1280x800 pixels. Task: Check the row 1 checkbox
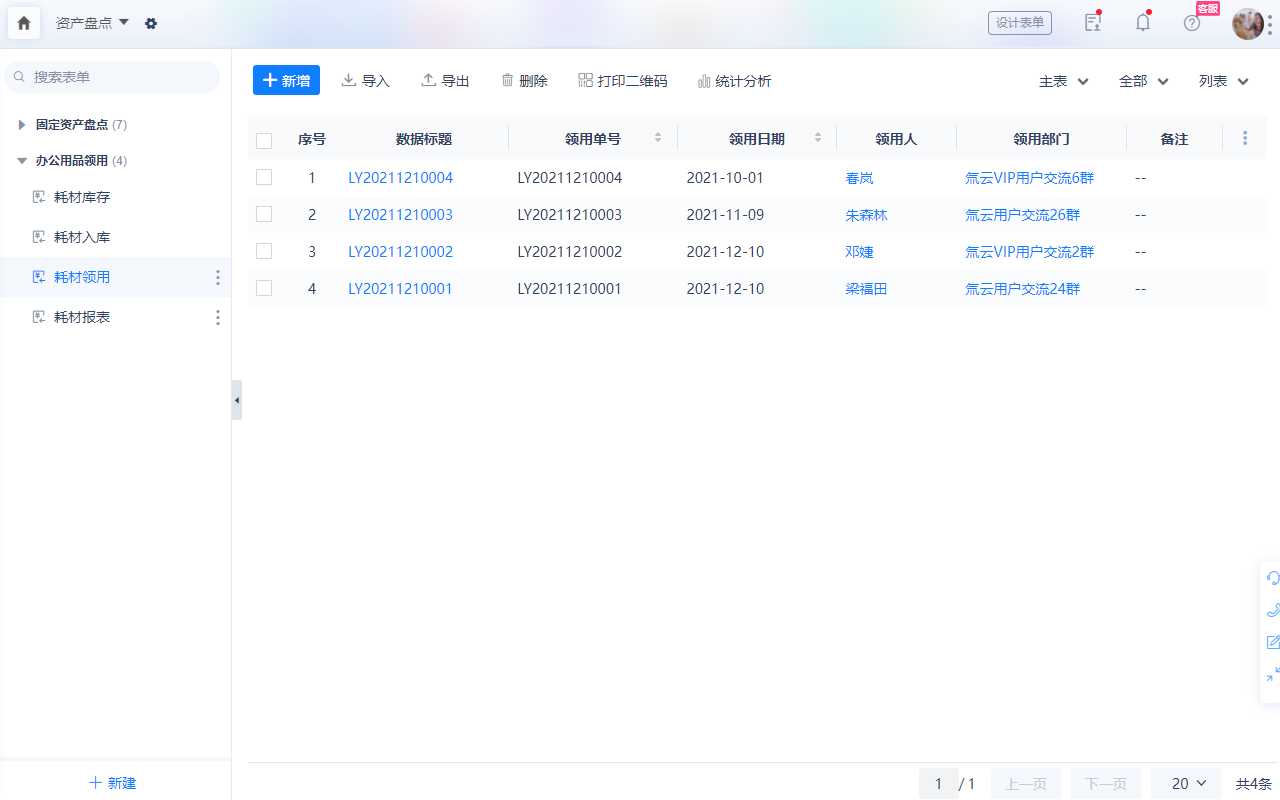coord(264,178)
